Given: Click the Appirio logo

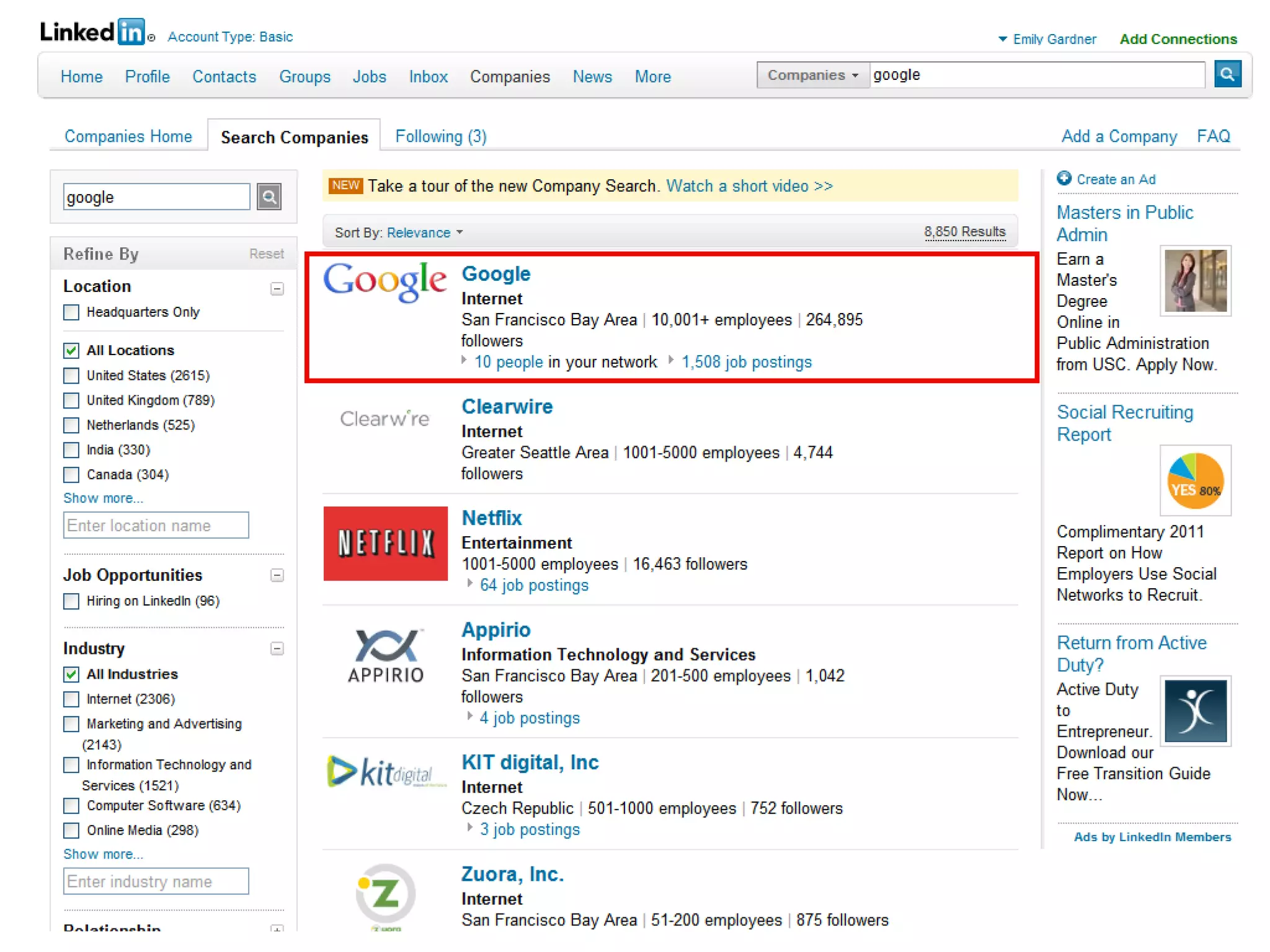Looking at the screenshot, I should click(385, 655).
